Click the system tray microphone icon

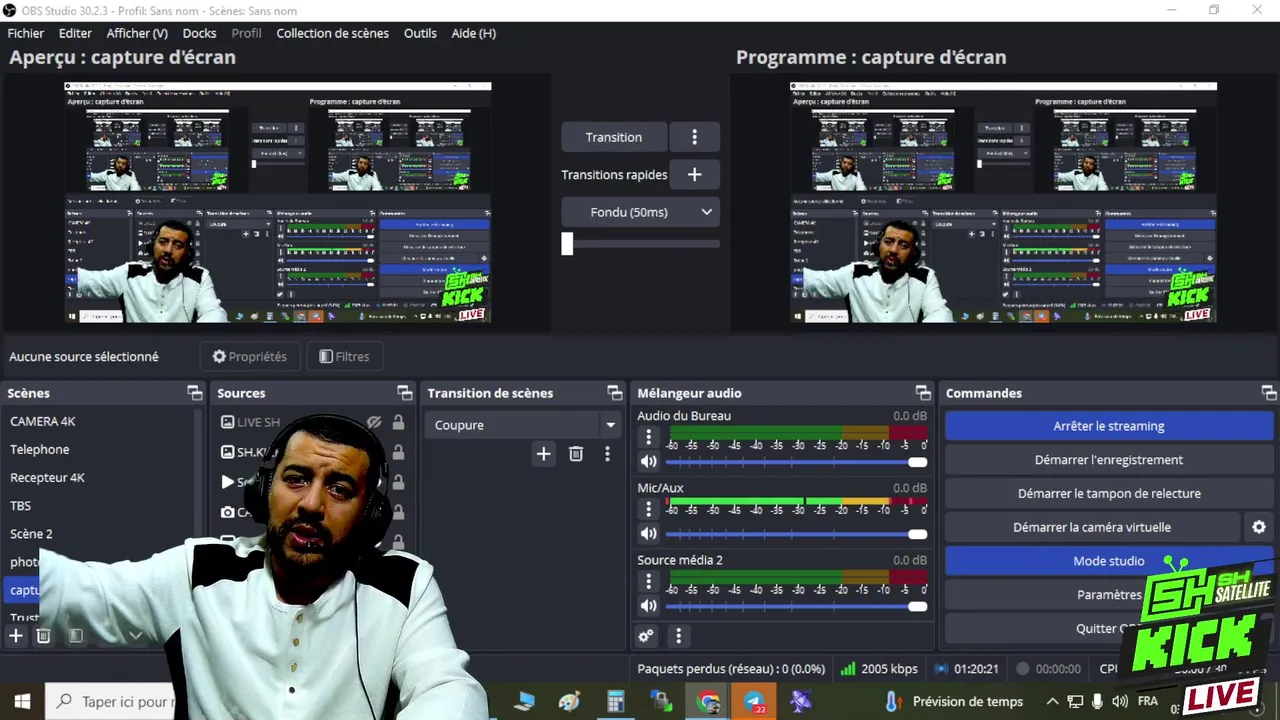pyautogui.click(x=1098, y=701)
